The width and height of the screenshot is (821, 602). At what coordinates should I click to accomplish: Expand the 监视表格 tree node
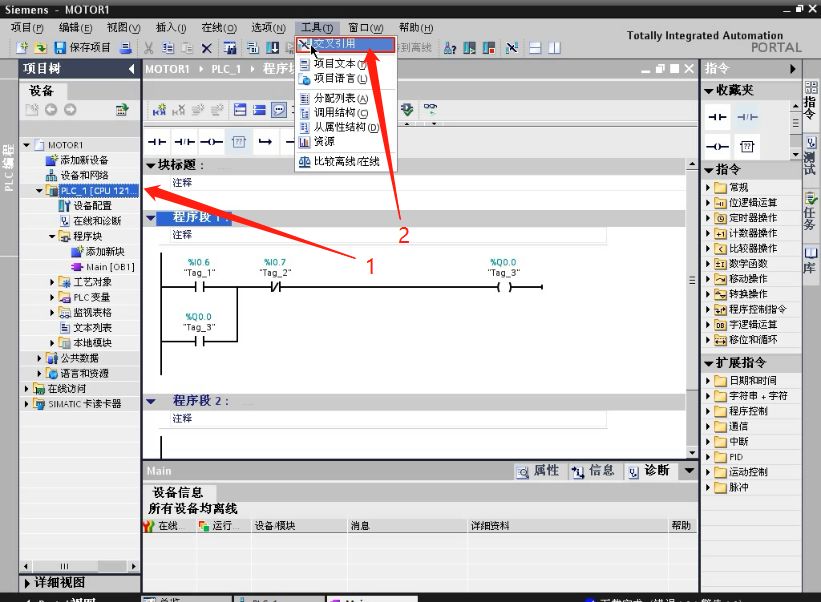[52, 313]
